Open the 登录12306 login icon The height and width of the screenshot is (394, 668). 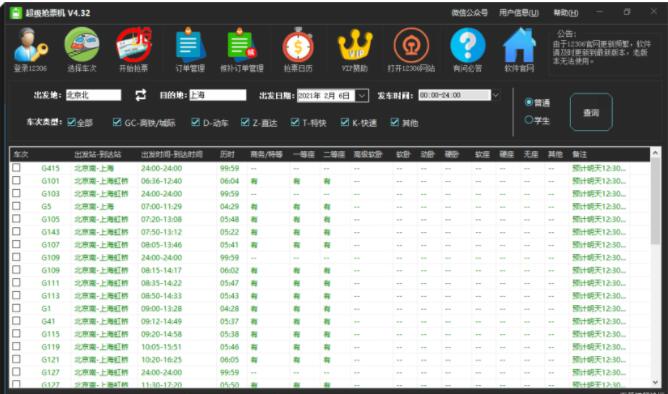(x=30, y=49)
